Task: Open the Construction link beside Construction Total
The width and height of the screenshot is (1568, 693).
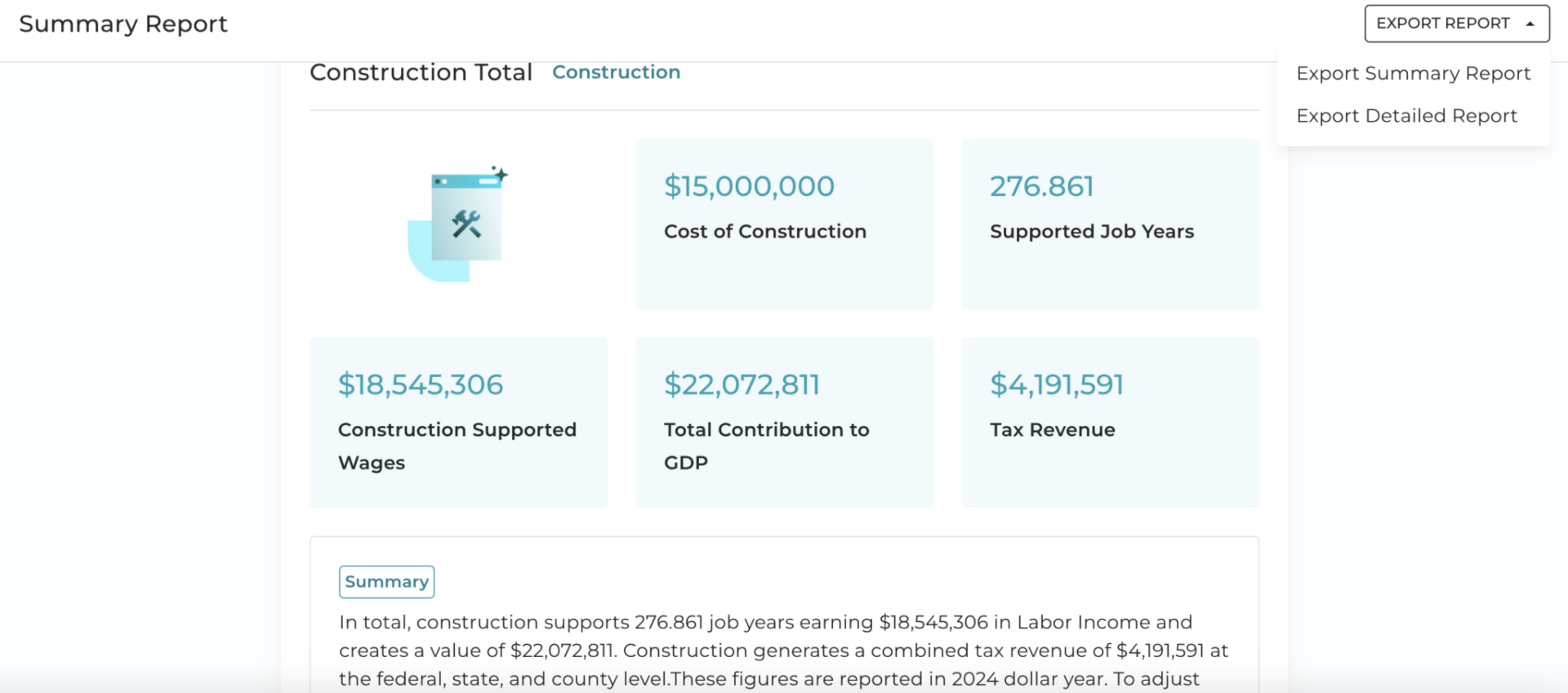Action: coord(616,72)
